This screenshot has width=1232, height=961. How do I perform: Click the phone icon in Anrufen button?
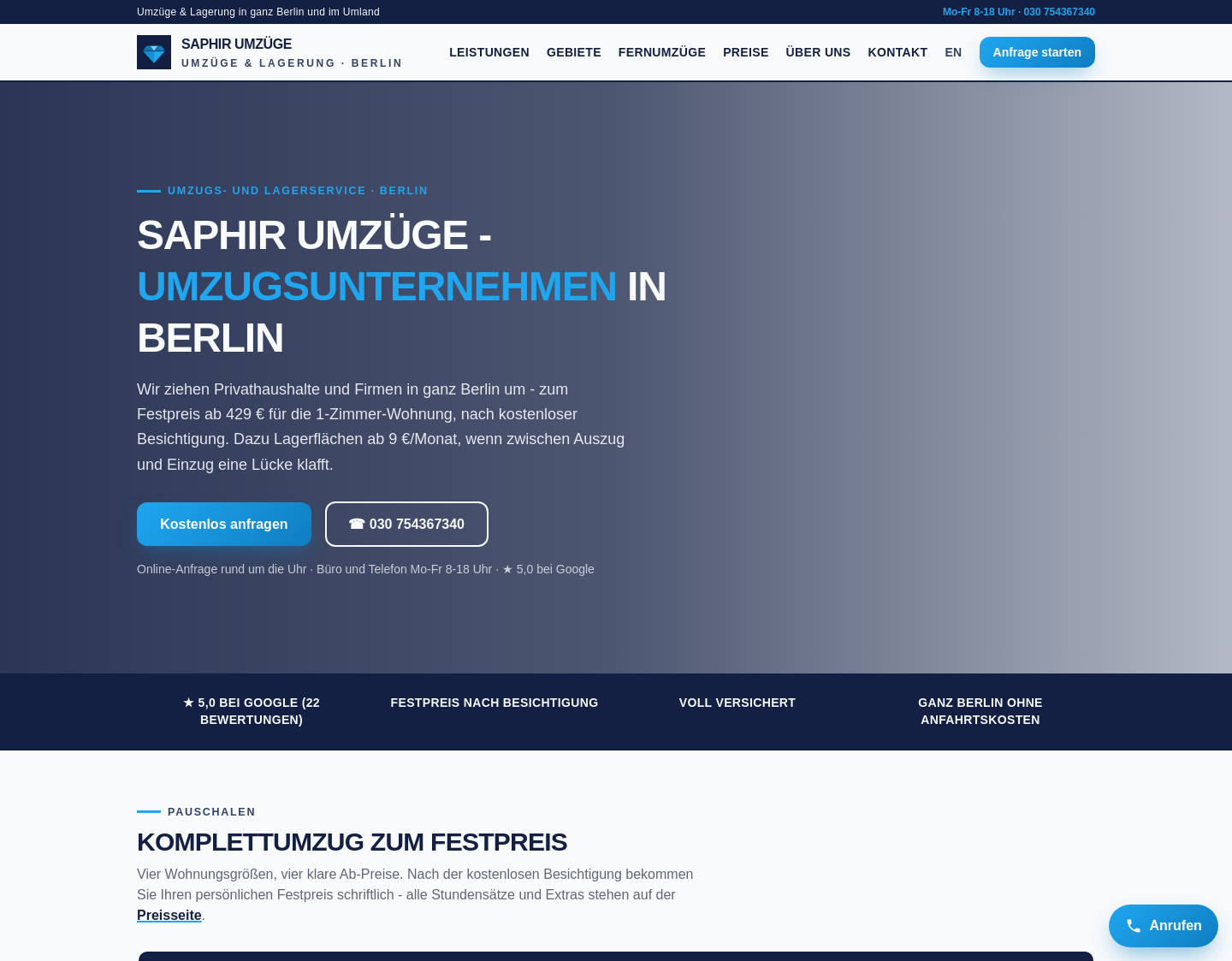(x=1134, y=926)
